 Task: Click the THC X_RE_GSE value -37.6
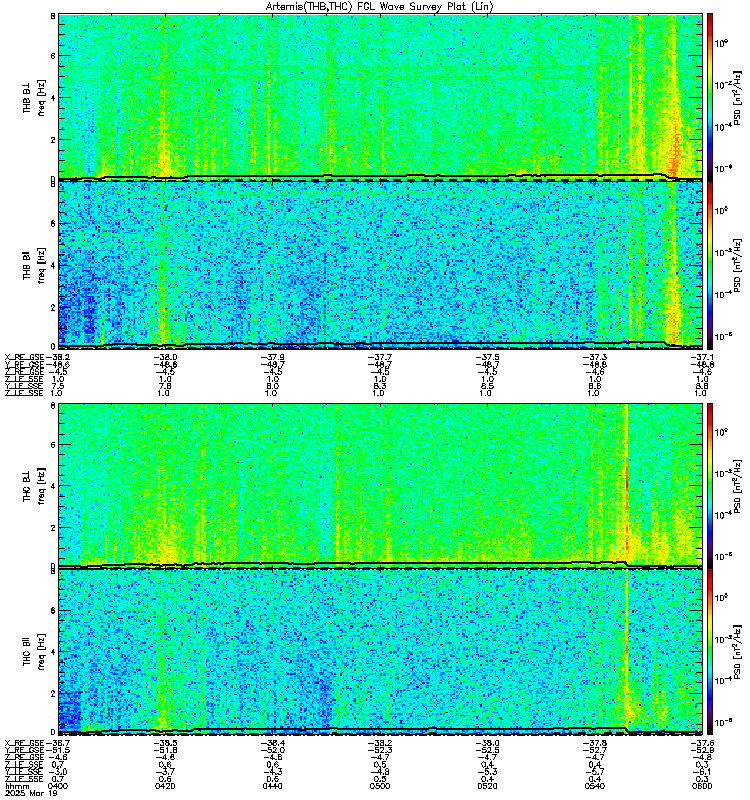point(703,743)
